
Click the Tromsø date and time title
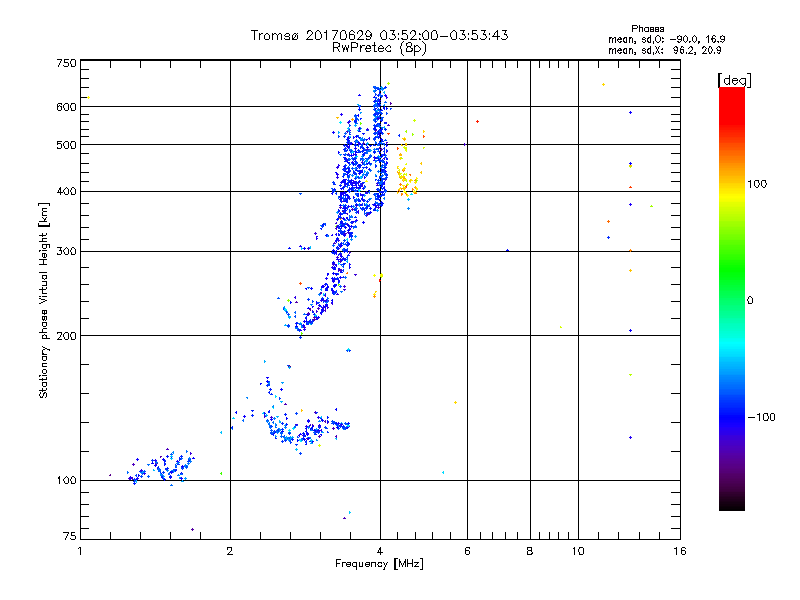pyautogui.click(x=379, y=35)
